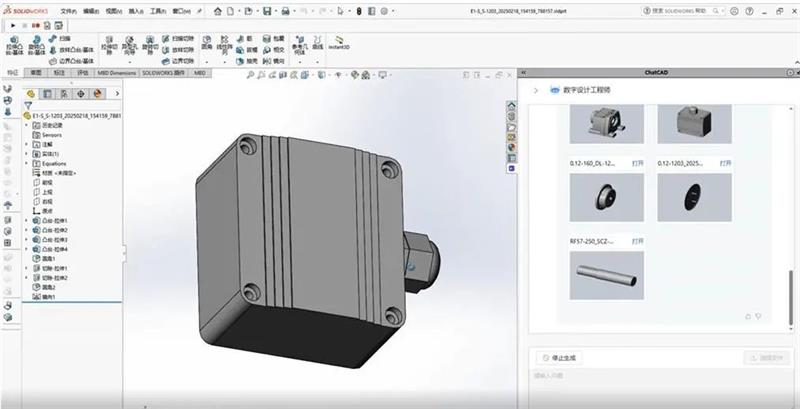Expand the 凸台-拉伸1 feature node
This screenshot has height=409, width=800.
(x=26, y=219)
